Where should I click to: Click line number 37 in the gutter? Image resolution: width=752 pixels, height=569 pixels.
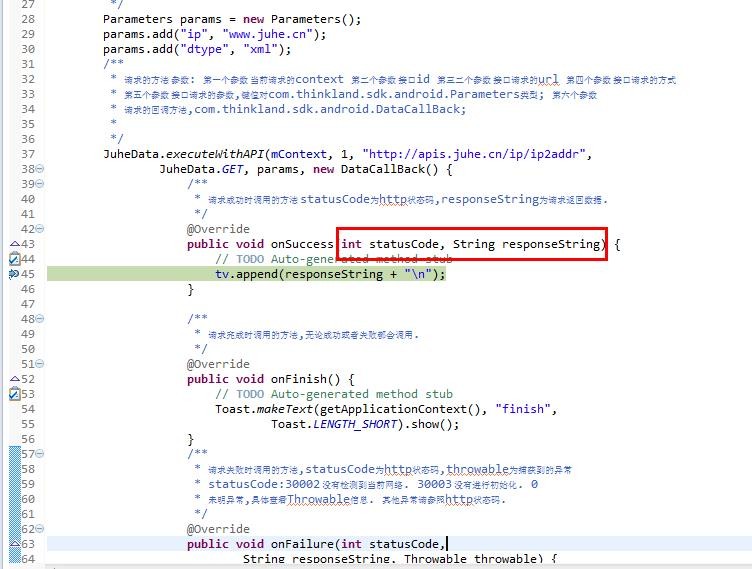[x=28, y=154]
